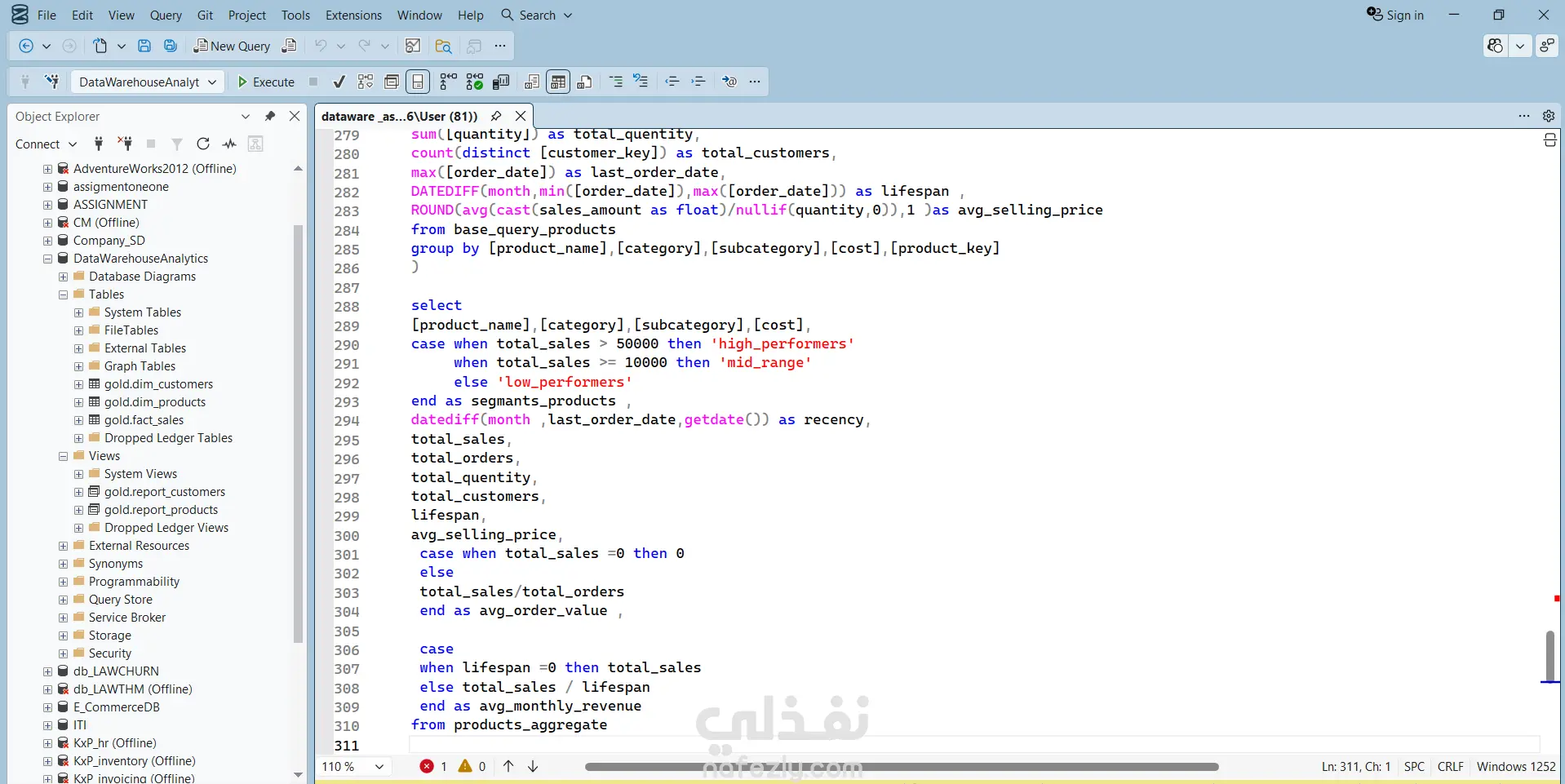1565x784 pixels.
Task: Open the Connect dropdown in Object Explorer
Action: click(x=46, y=144)
